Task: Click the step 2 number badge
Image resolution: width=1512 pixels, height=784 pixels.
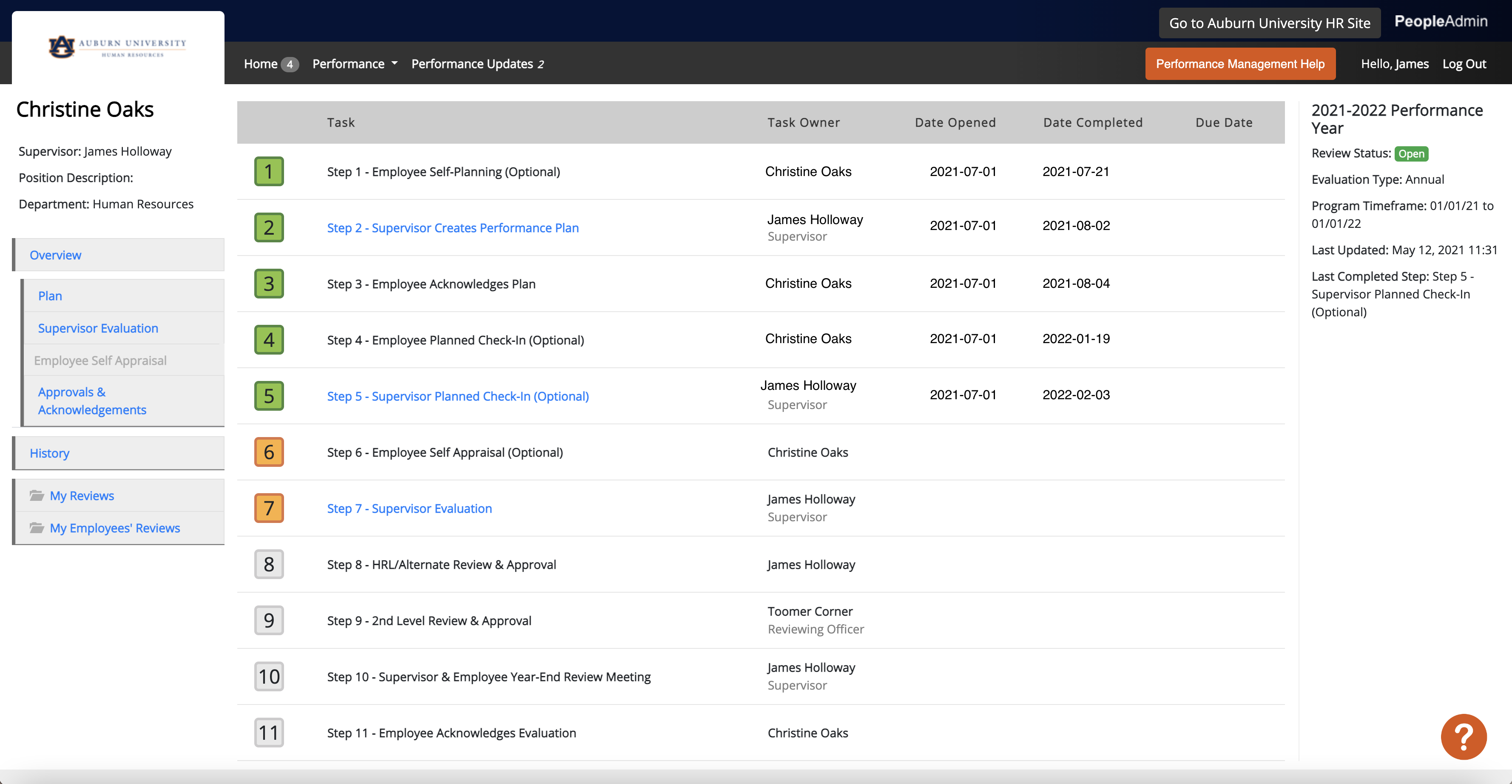Action: coord(269,228)
